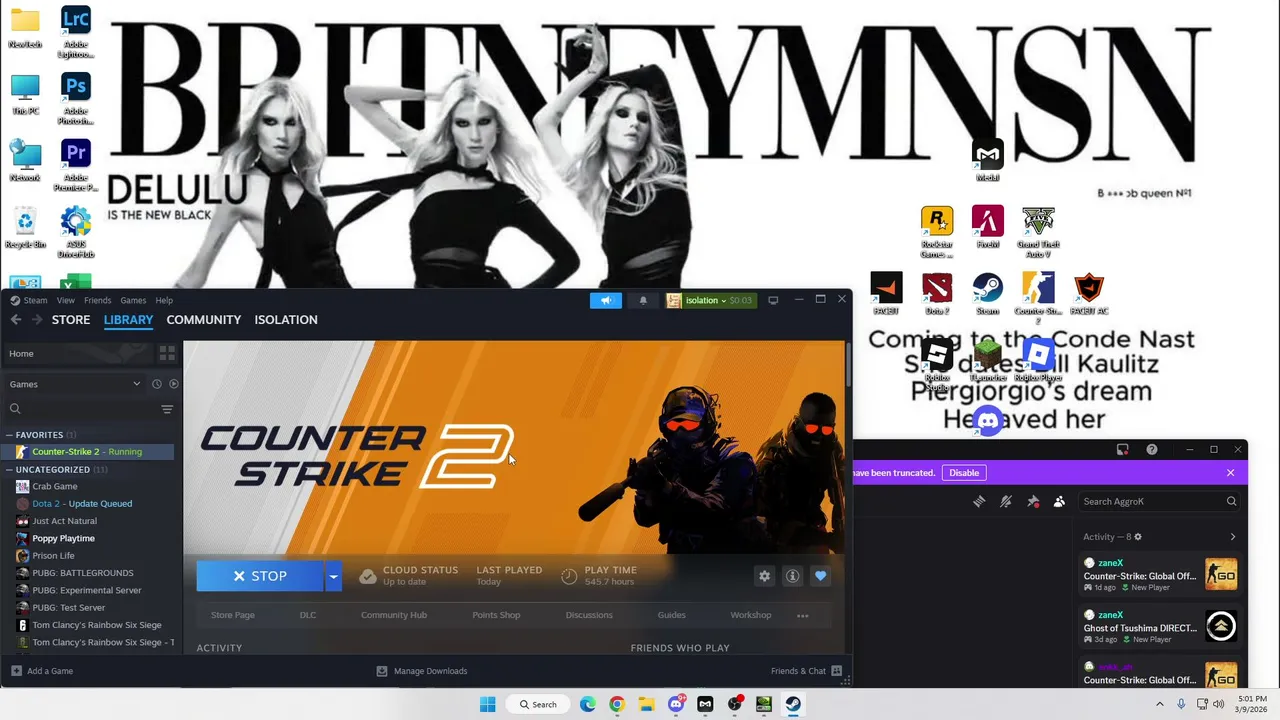Open Manage Downloads
1280x720 pixels.
click(x=422, y=671)
